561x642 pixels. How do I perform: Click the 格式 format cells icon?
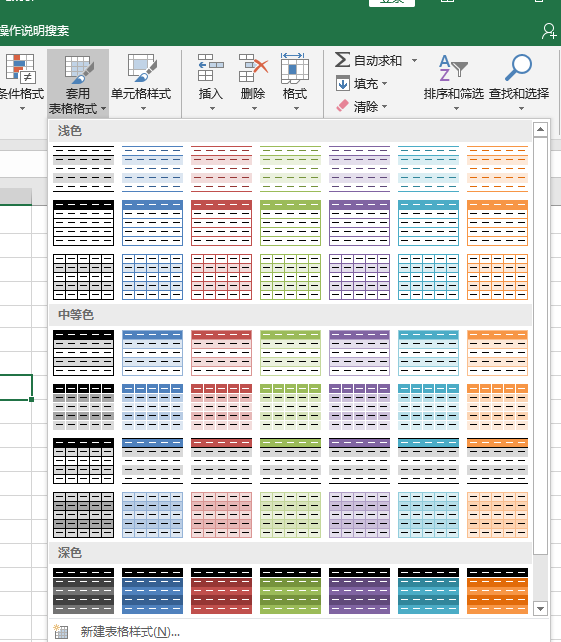[x=295, y=68]
